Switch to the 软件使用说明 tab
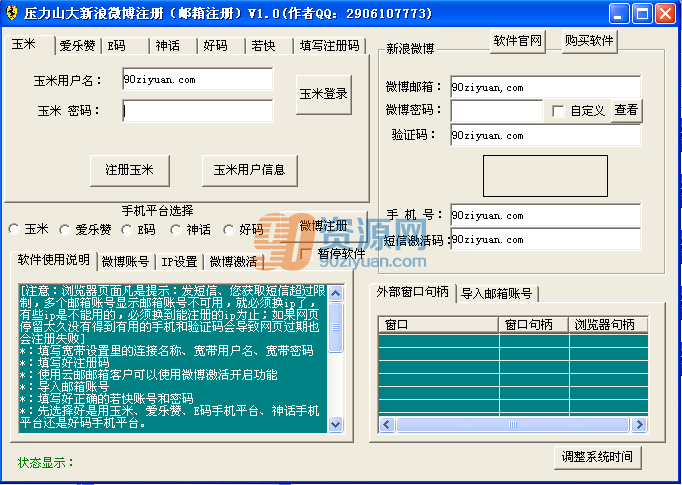Image resolution: width=682 pixels, height=485 pixels. click(53, 260)
